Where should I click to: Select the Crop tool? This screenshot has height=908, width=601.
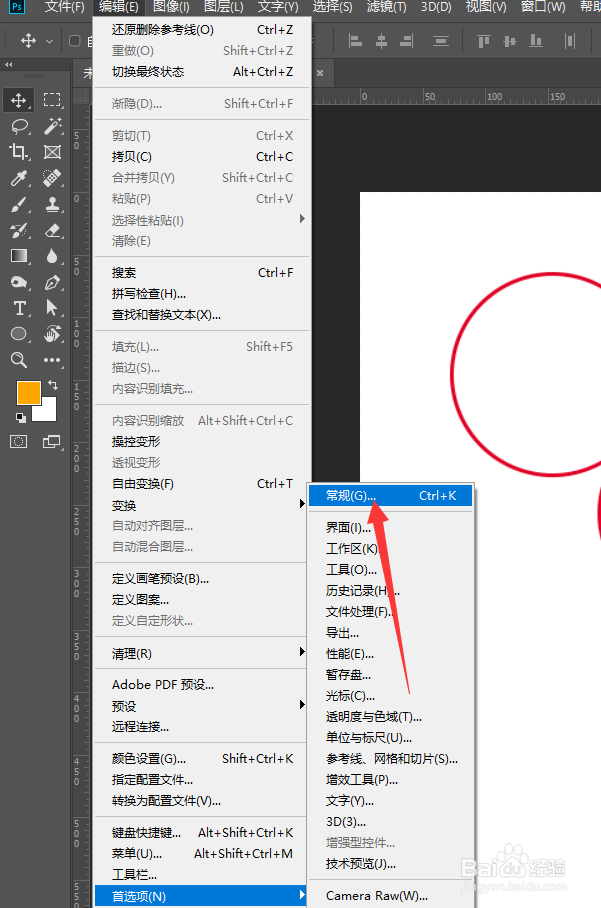tap(19, 152)
